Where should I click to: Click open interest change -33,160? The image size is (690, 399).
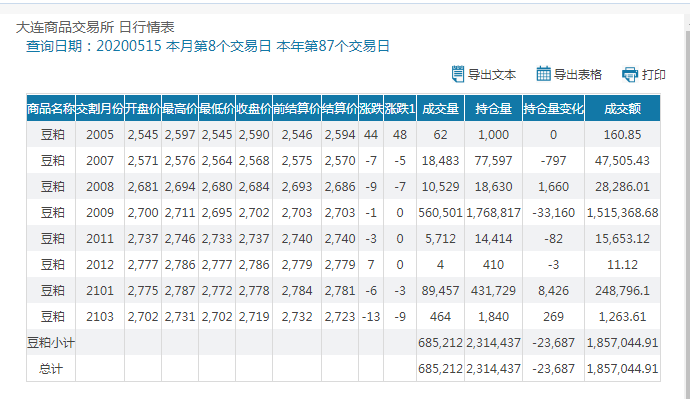point(554,212)
